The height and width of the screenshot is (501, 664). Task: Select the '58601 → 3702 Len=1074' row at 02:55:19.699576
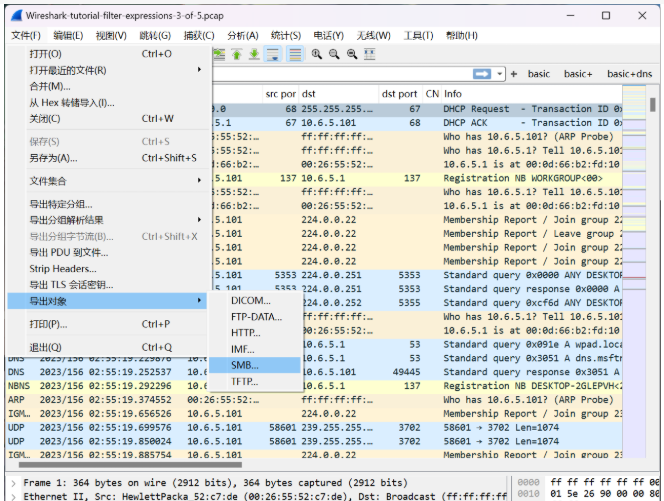tap(314, 428)
